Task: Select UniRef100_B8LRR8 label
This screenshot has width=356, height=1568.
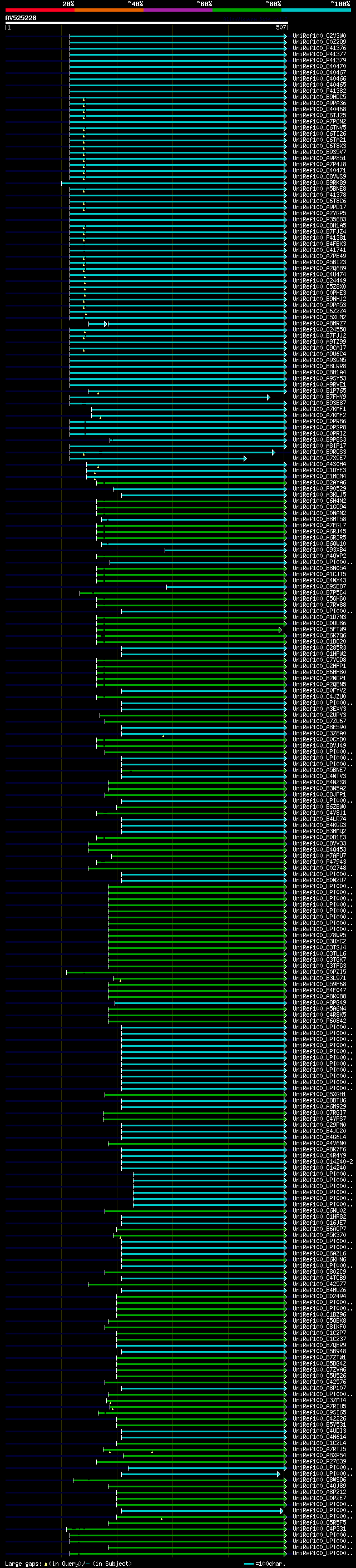Action: 319,367
